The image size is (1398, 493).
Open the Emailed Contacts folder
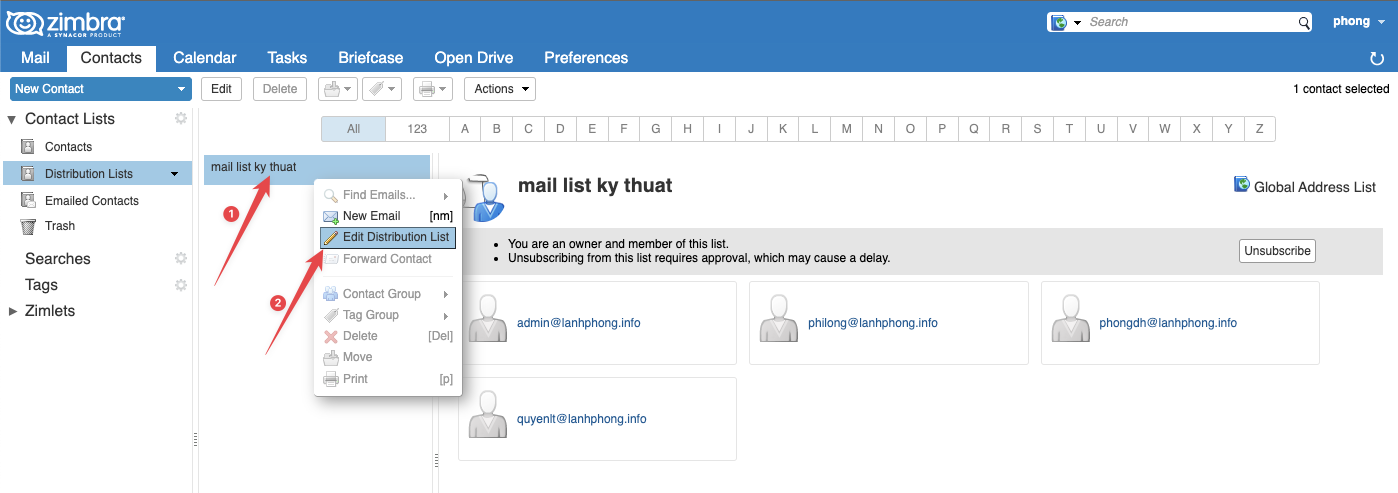pyautogui.click(x=92, y=201)
